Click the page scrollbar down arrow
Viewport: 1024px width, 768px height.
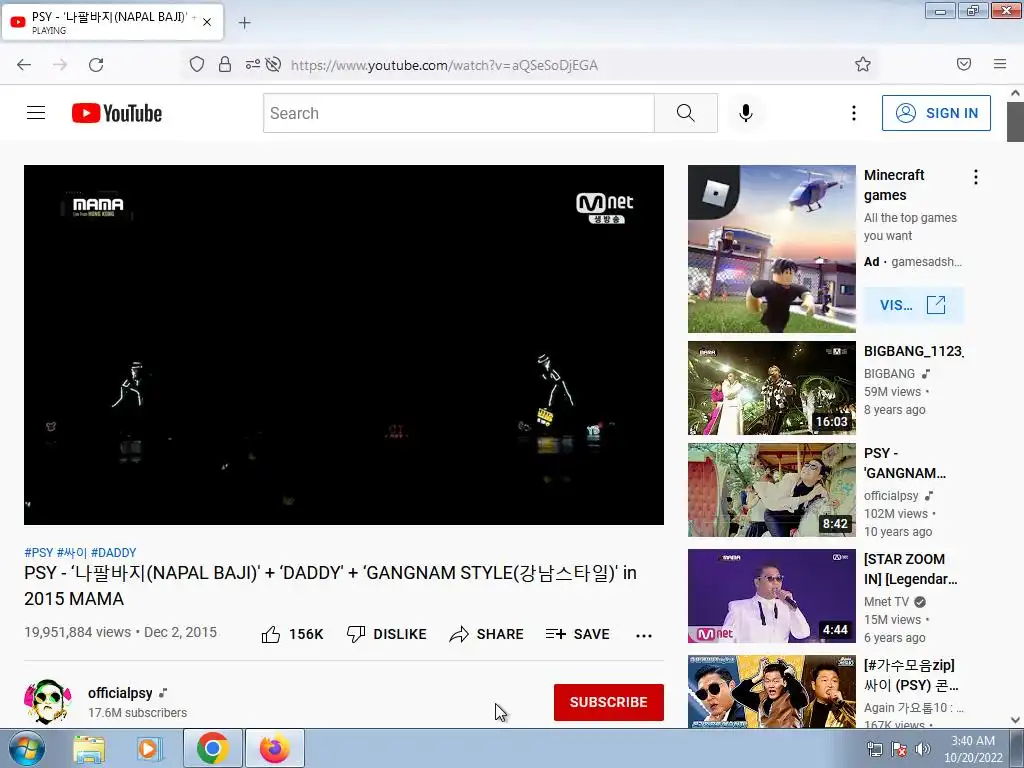click(x=1015, y=720)
